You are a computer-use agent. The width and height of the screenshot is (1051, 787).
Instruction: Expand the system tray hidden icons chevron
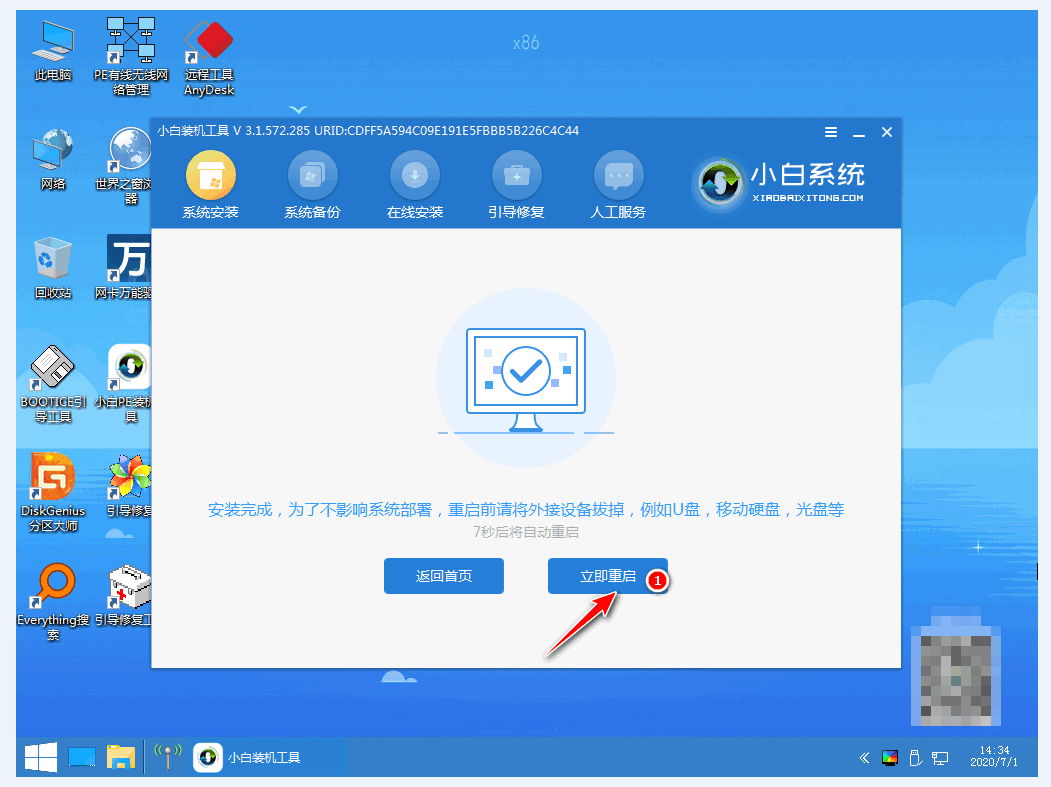(x=862, y=758)
